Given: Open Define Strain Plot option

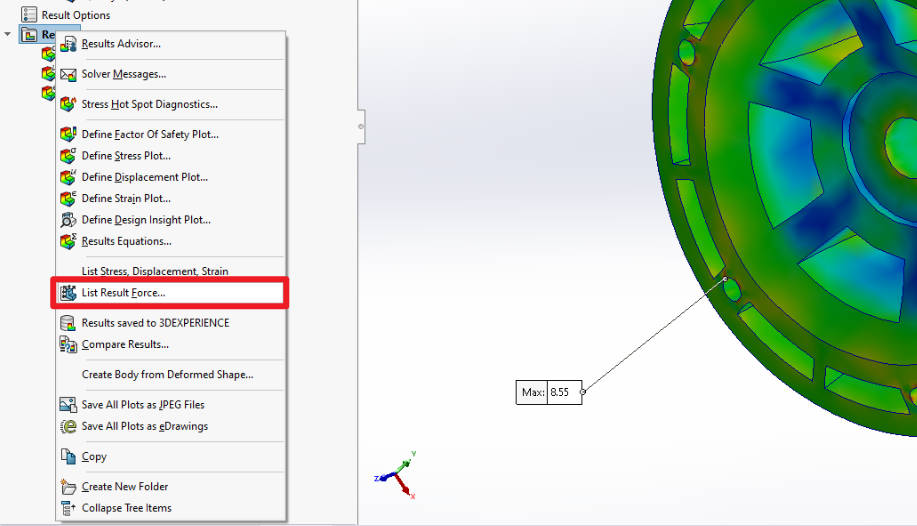Looking at the screenshot, I should [x=126, y=199].
